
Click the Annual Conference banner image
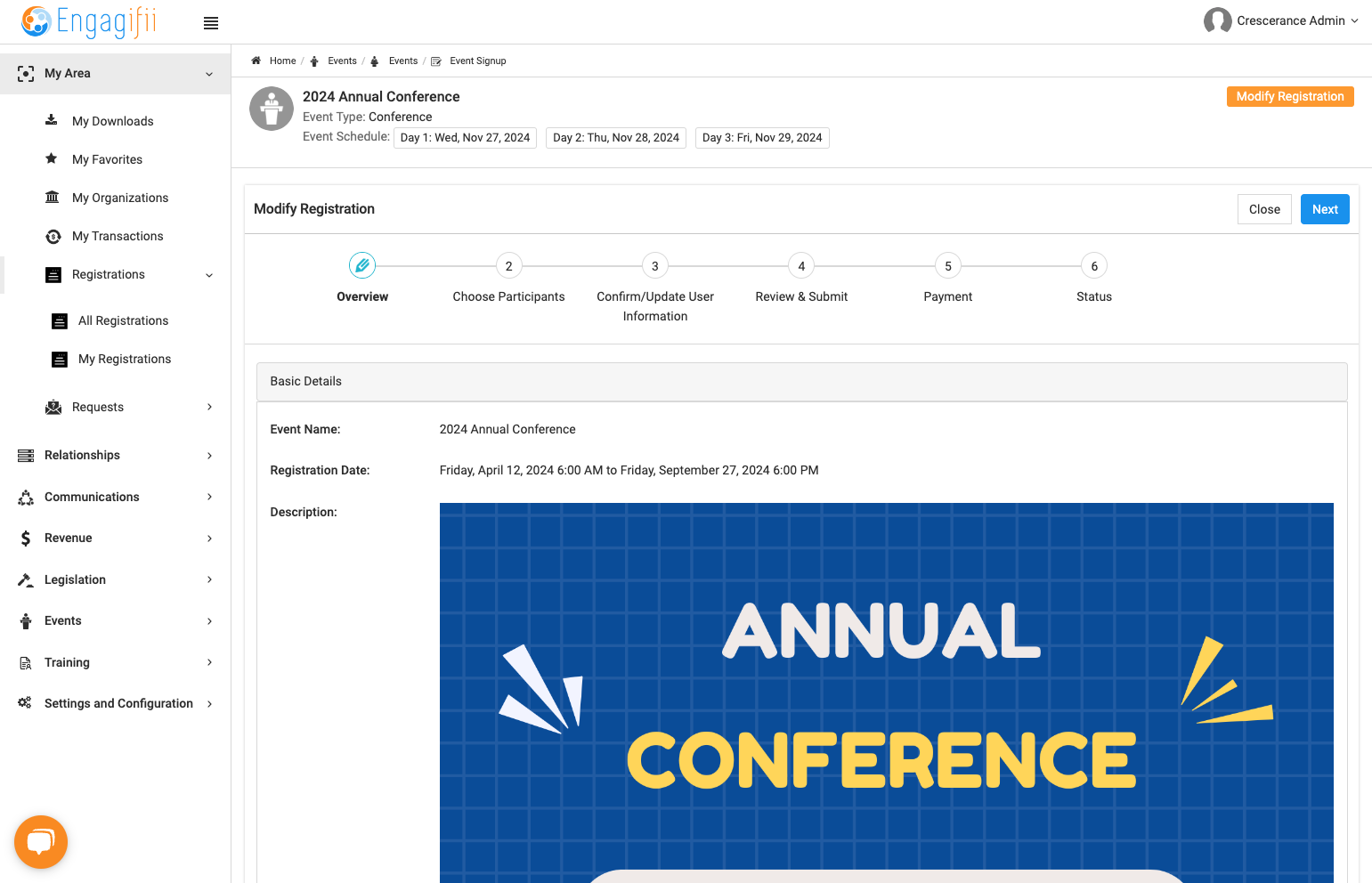click(x=887, y=693)
